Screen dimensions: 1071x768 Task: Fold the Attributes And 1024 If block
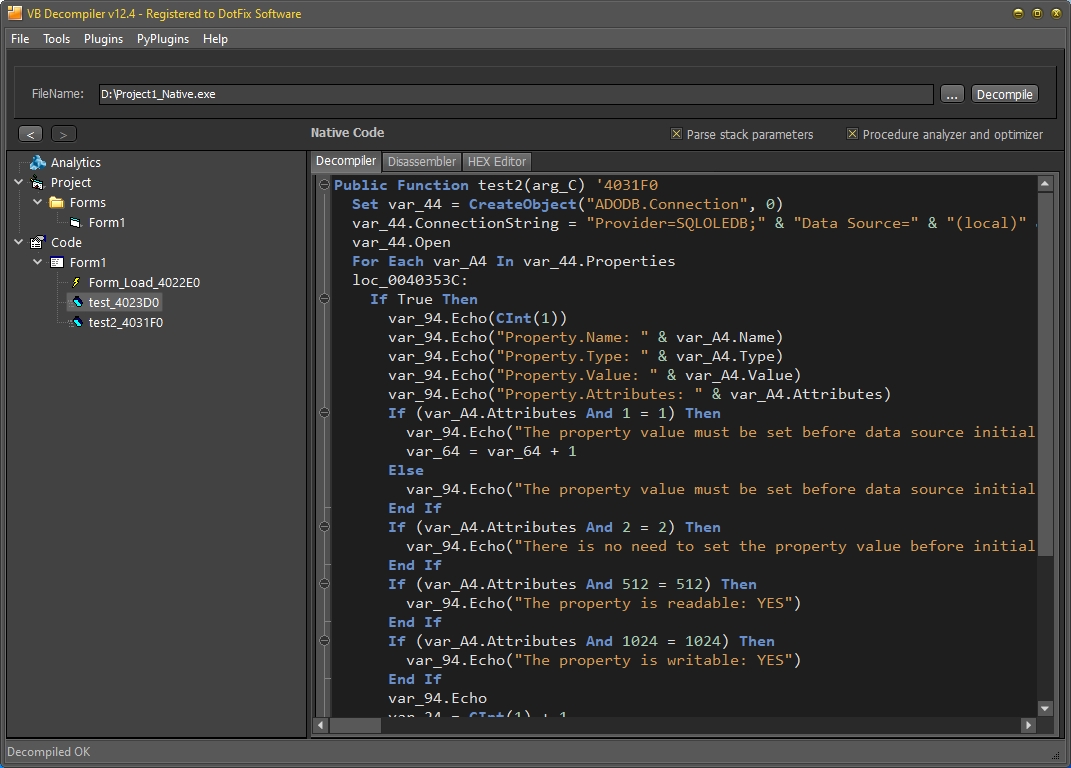point(324,641)
